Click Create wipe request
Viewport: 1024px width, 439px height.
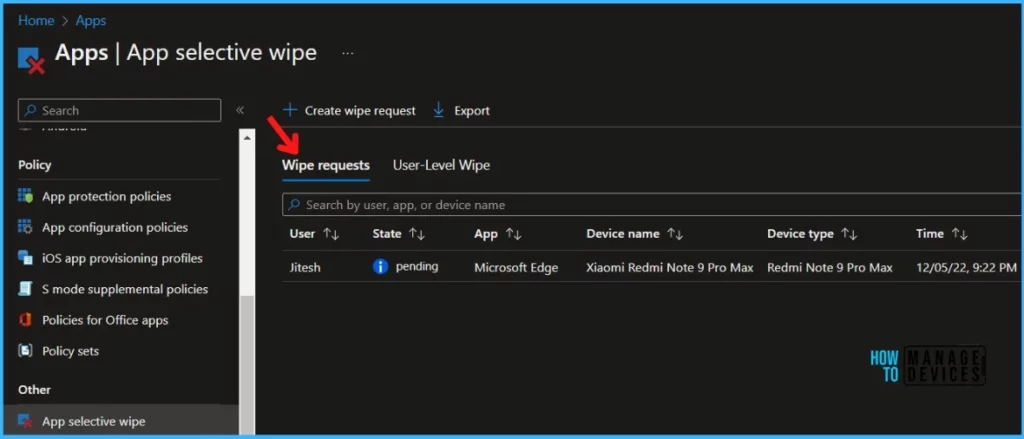(x=349, y=110)
